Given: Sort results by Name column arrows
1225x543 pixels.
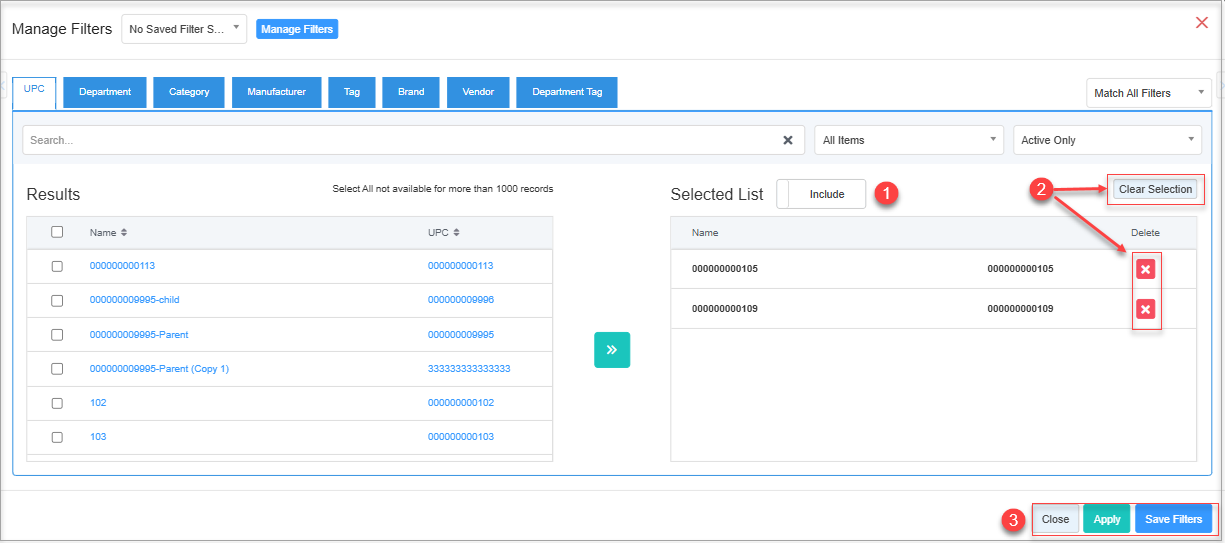Looking at the screenshot, I should 124,233.
